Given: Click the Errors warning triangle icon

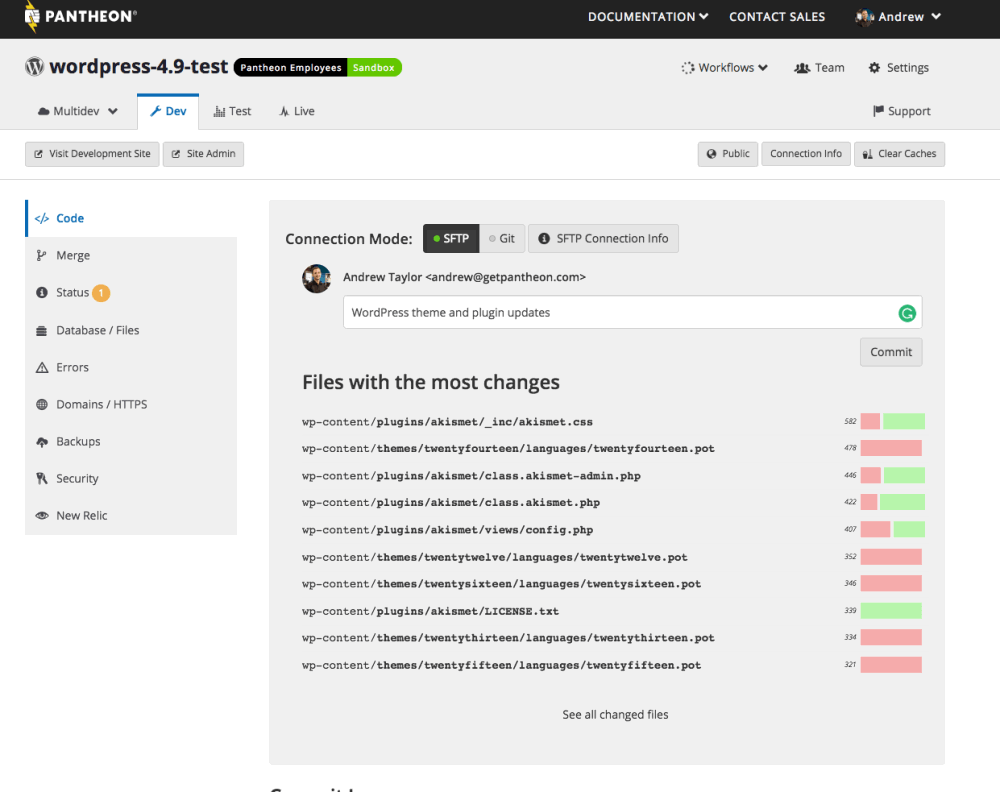Looking at the screenshot, I should click(42, 367).
